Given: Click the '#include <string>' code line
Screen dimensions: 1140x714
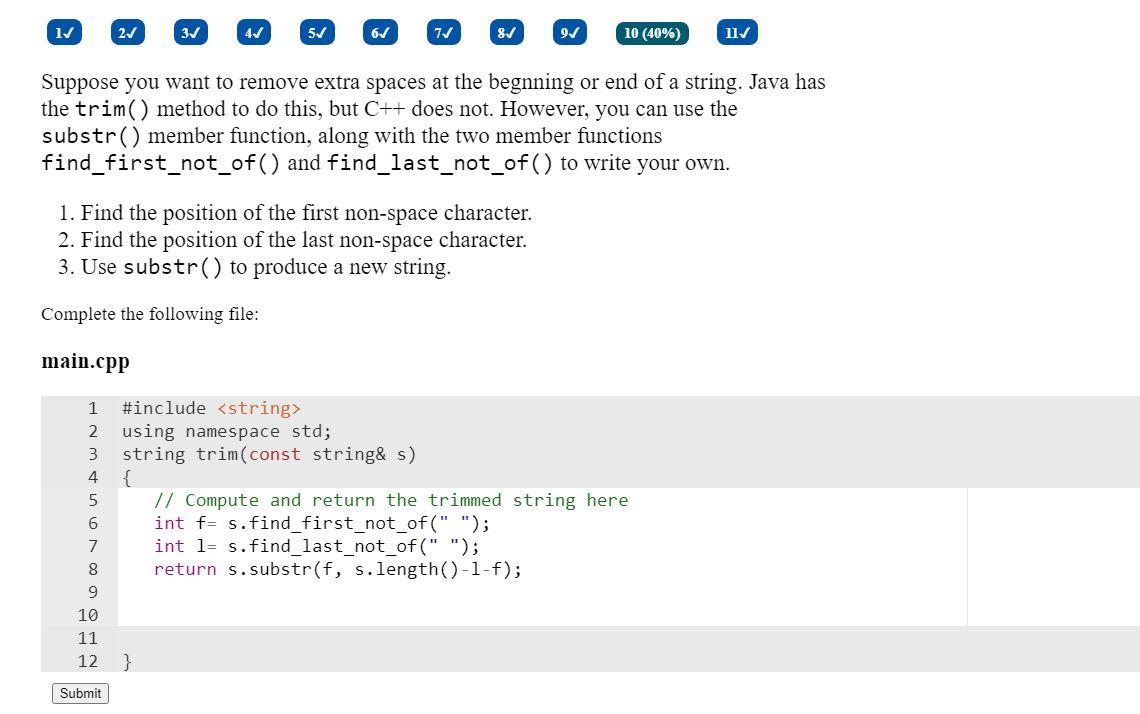Looking at the screenshot, I should [212, 408].
